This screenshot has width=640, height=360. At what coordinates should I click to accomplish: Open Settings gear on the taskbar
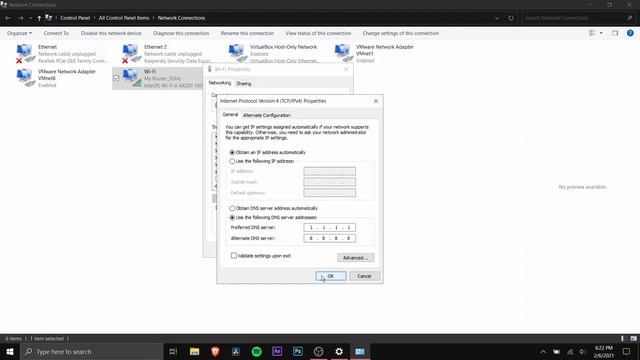pos(339,351)
